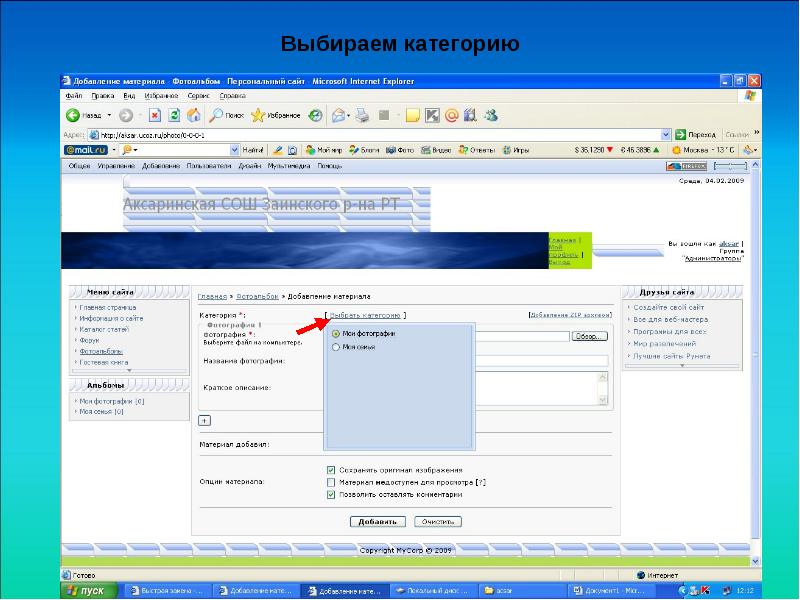Click the Mail envelope toolbar icon

tap(339, 115)
